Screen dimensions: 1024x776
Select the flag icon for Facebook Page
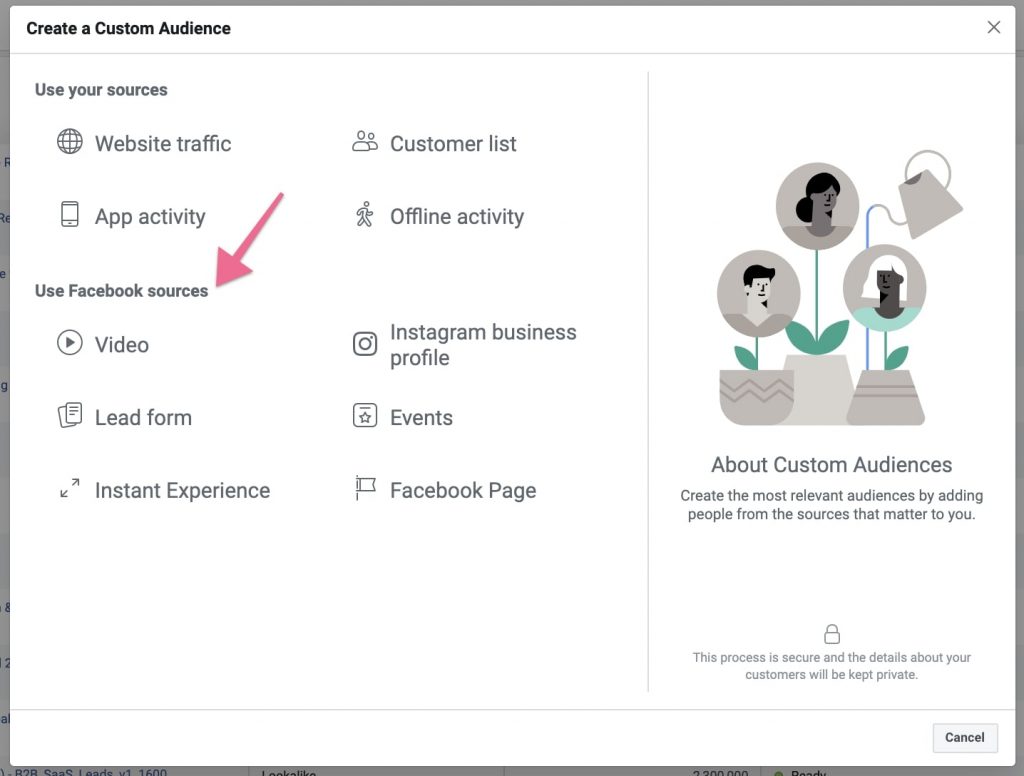pos(365,489)
